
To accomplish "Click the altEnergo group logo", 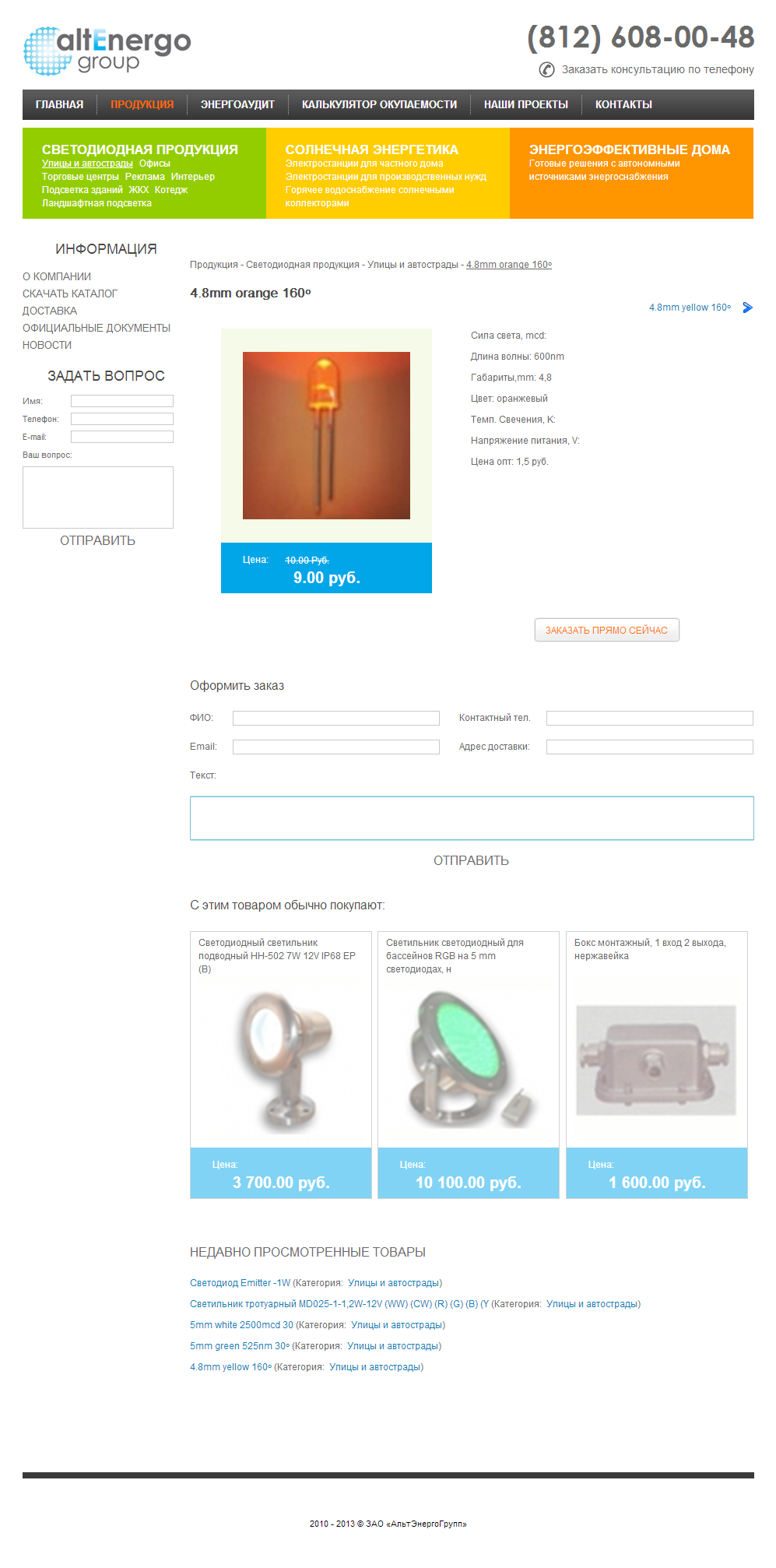I will tap(107, 51).
